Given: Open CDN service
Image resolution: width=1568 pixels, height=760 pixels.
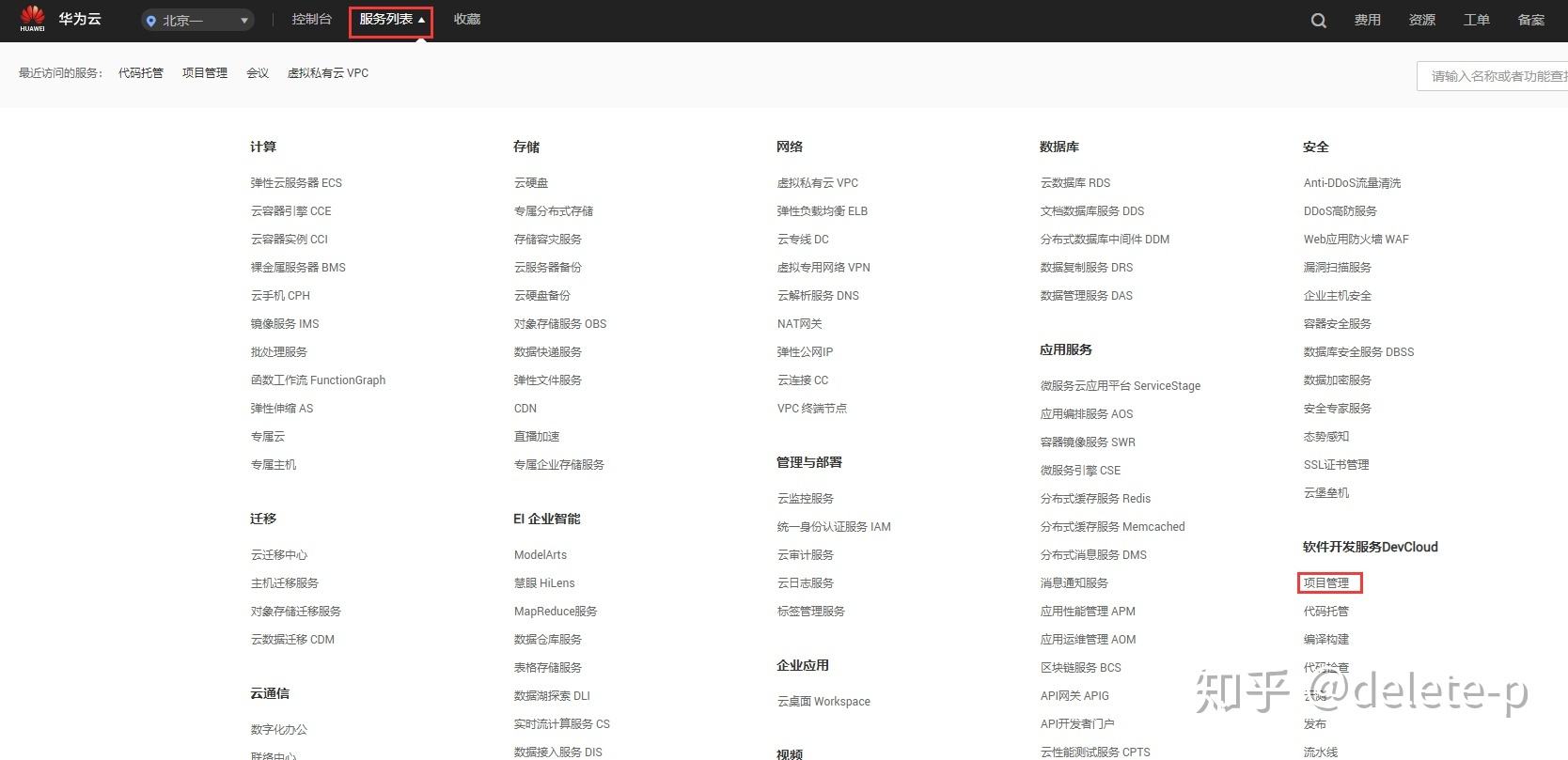Looking at the screenshot, I should pyautogui.click(x=525, y=409).
